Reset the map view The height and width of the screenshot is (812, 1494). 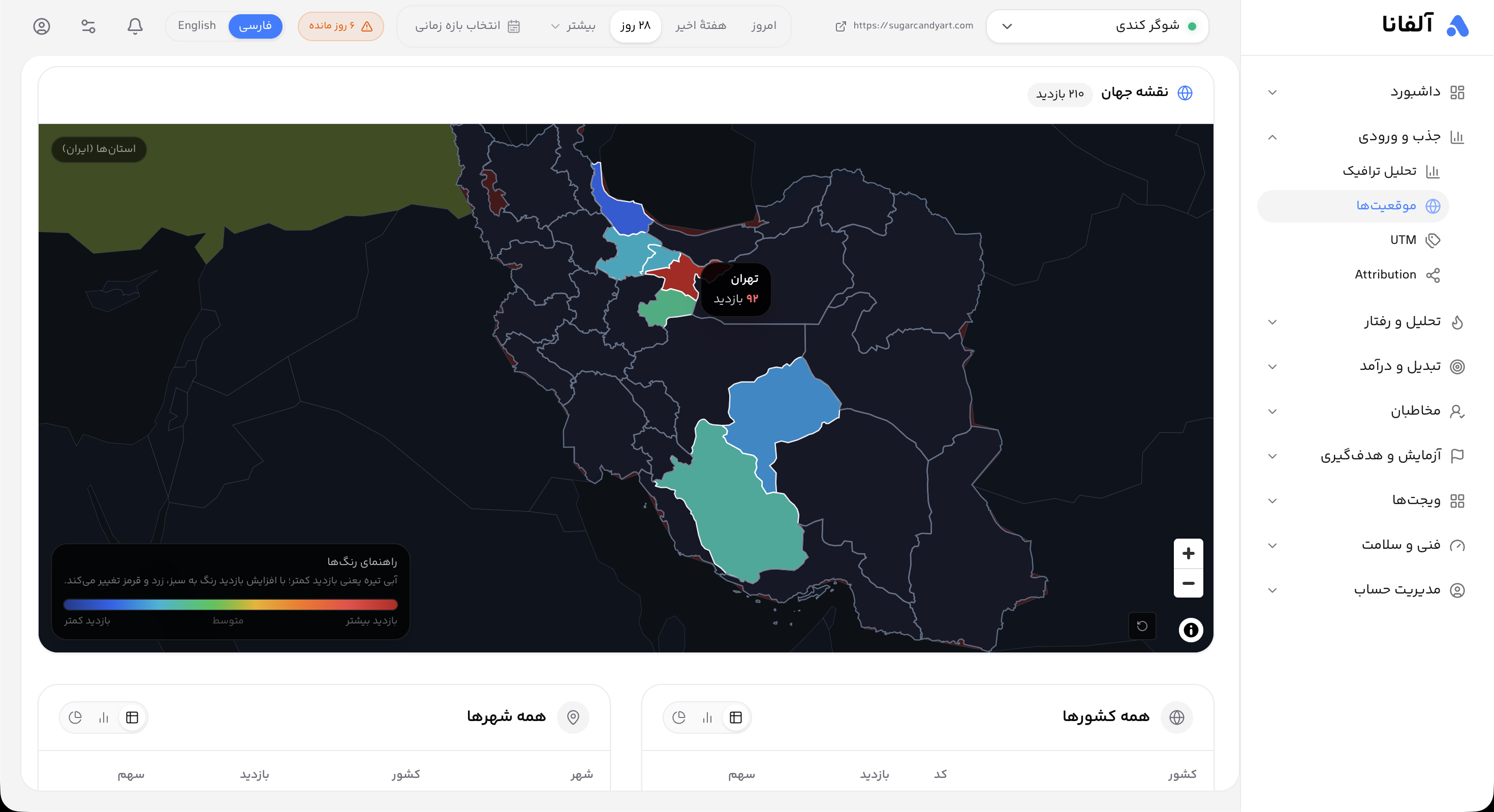point(1142,626)
